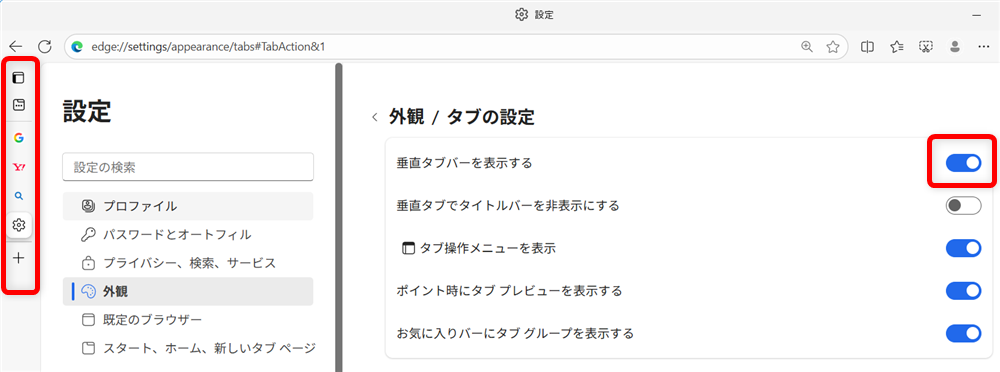The image size is (1000, 372).
Task: Open the tab actions menu icon in vertical bar
Action: click(x=18, y=78)
